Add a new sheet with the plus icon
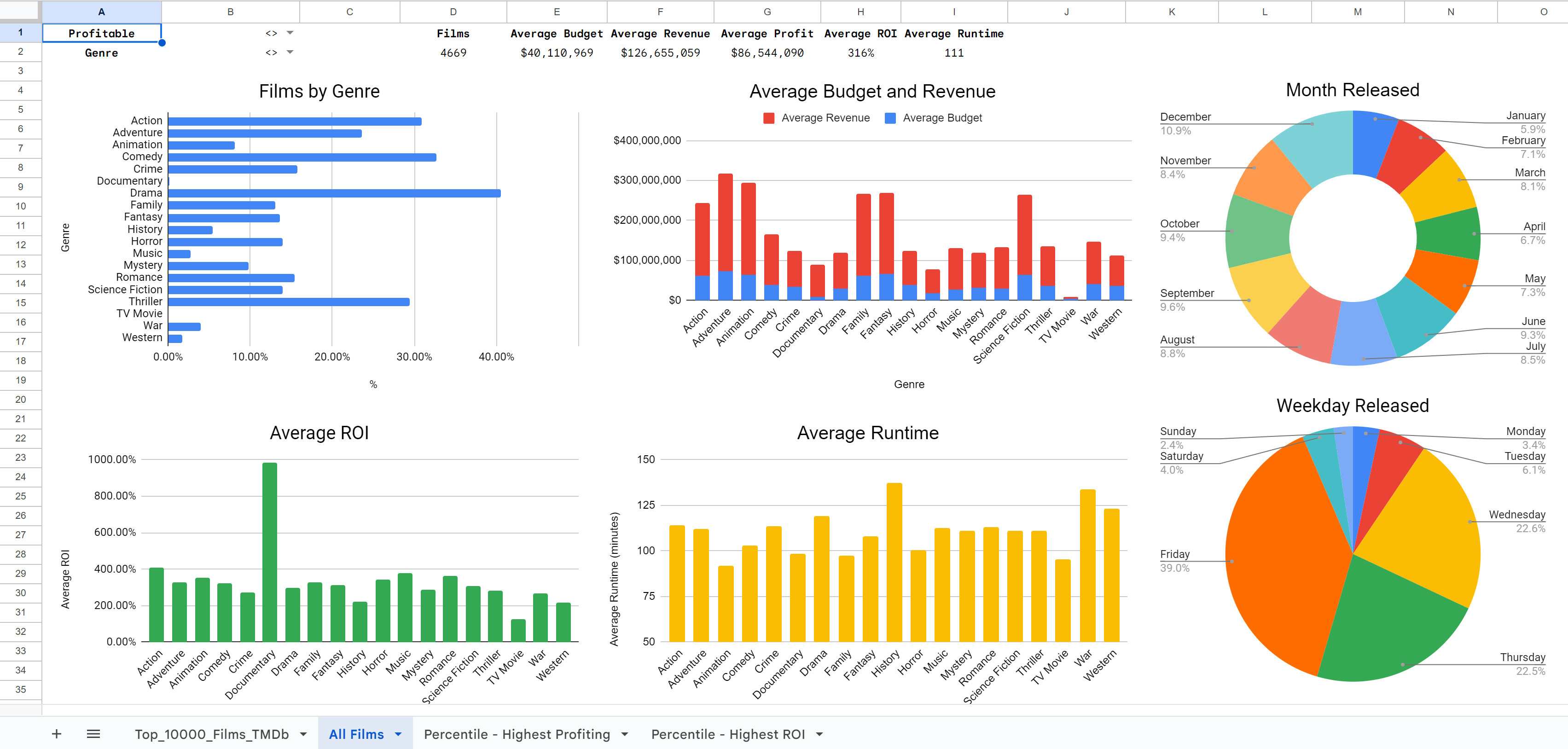The height and width of the screenshot is (749, 1568). click(56, 734)
